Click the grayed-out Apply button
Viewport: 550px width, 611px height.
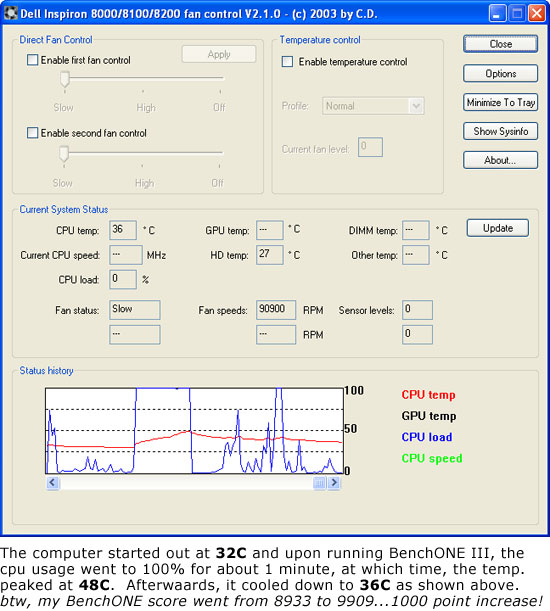219,54
